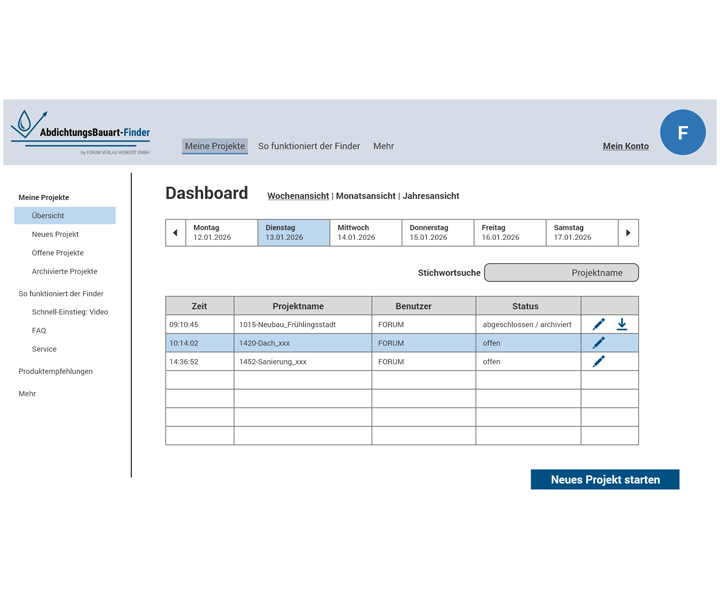
Task: Select Mittwoch 14.01.2026 in the day bar
Action: [365, 233]
